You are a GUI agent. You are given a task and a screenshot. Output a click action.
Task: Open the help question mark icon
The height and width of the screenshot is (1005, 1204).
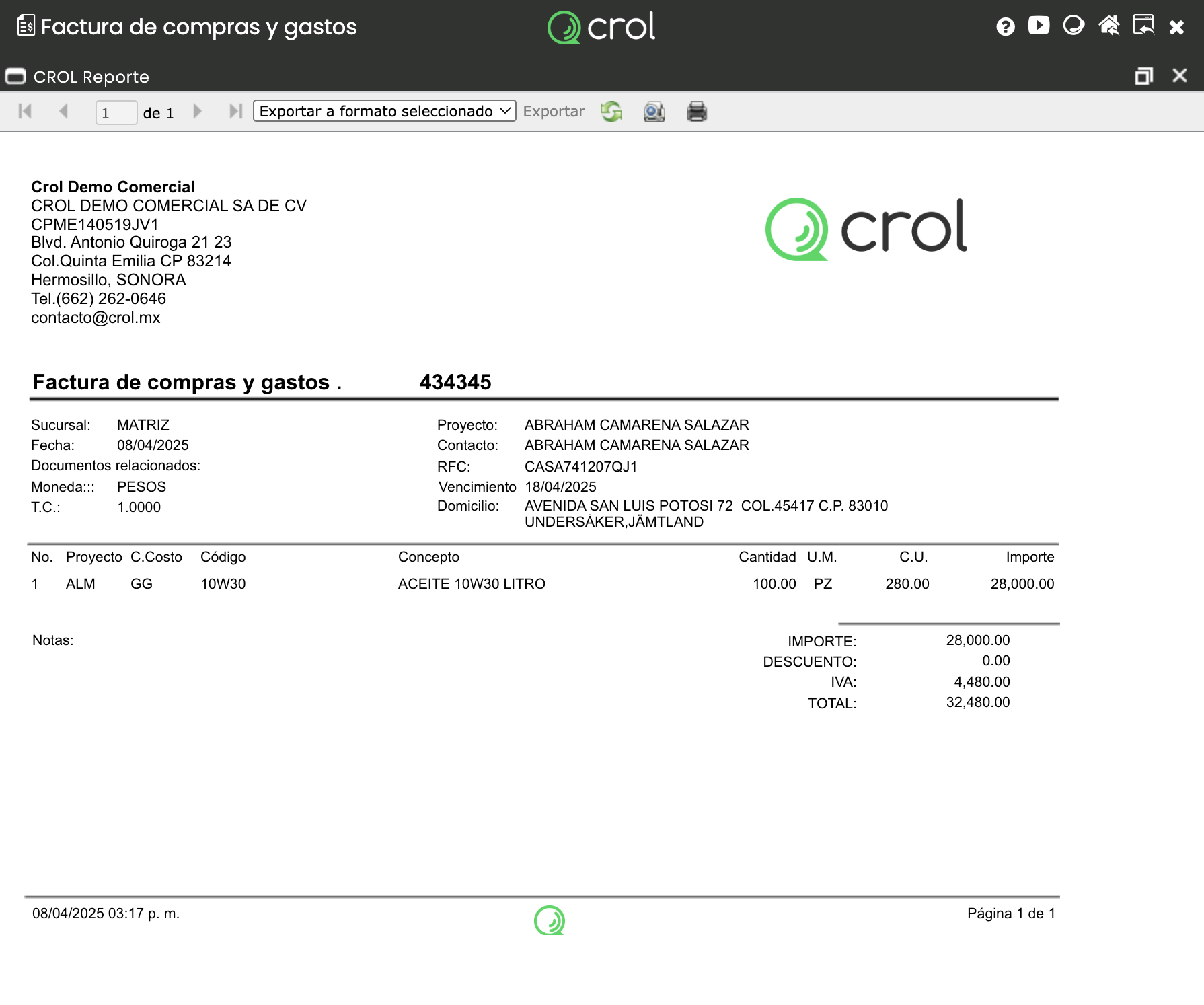(x=1005, y=27)
